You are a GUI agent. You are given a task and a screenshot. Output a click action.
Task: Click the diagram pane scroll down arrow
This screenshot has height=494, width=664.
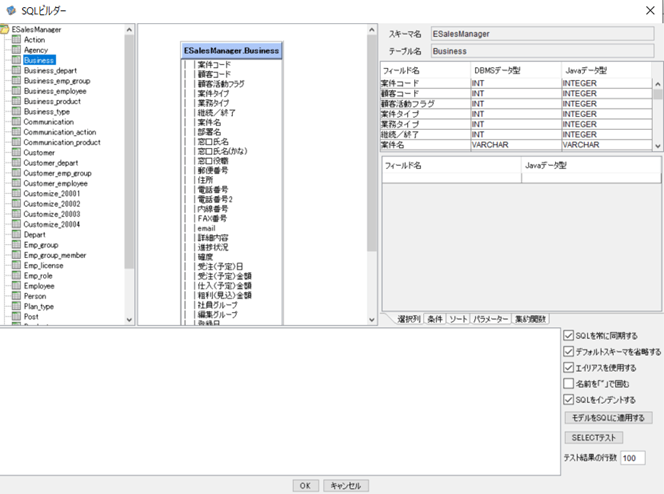(x=372, y=320)
